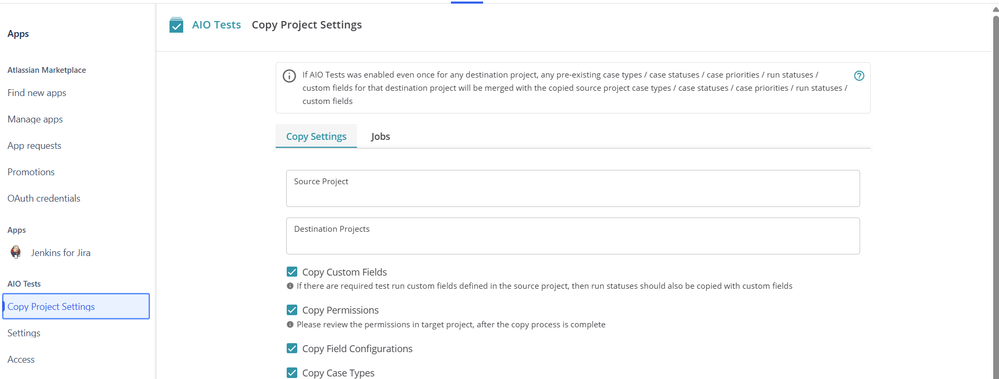Image resolution: width=999 pixels, height=379 pixels.
Task: Click the info icon in the notice banner
Action: point(289,76)
